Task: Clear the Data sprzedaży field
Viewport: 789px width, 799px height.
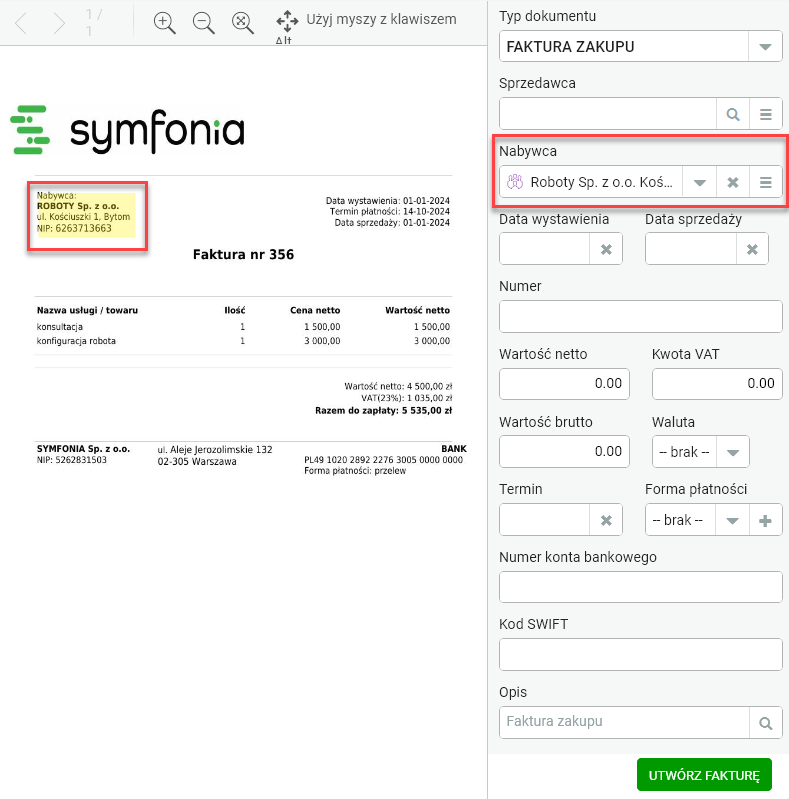Action: pos(752,249)
